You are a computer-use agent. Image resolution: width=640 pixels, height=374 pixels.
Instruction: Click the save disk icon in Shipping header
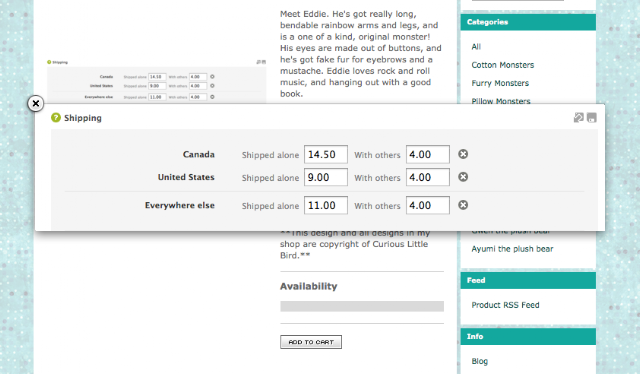pos(591,118)
